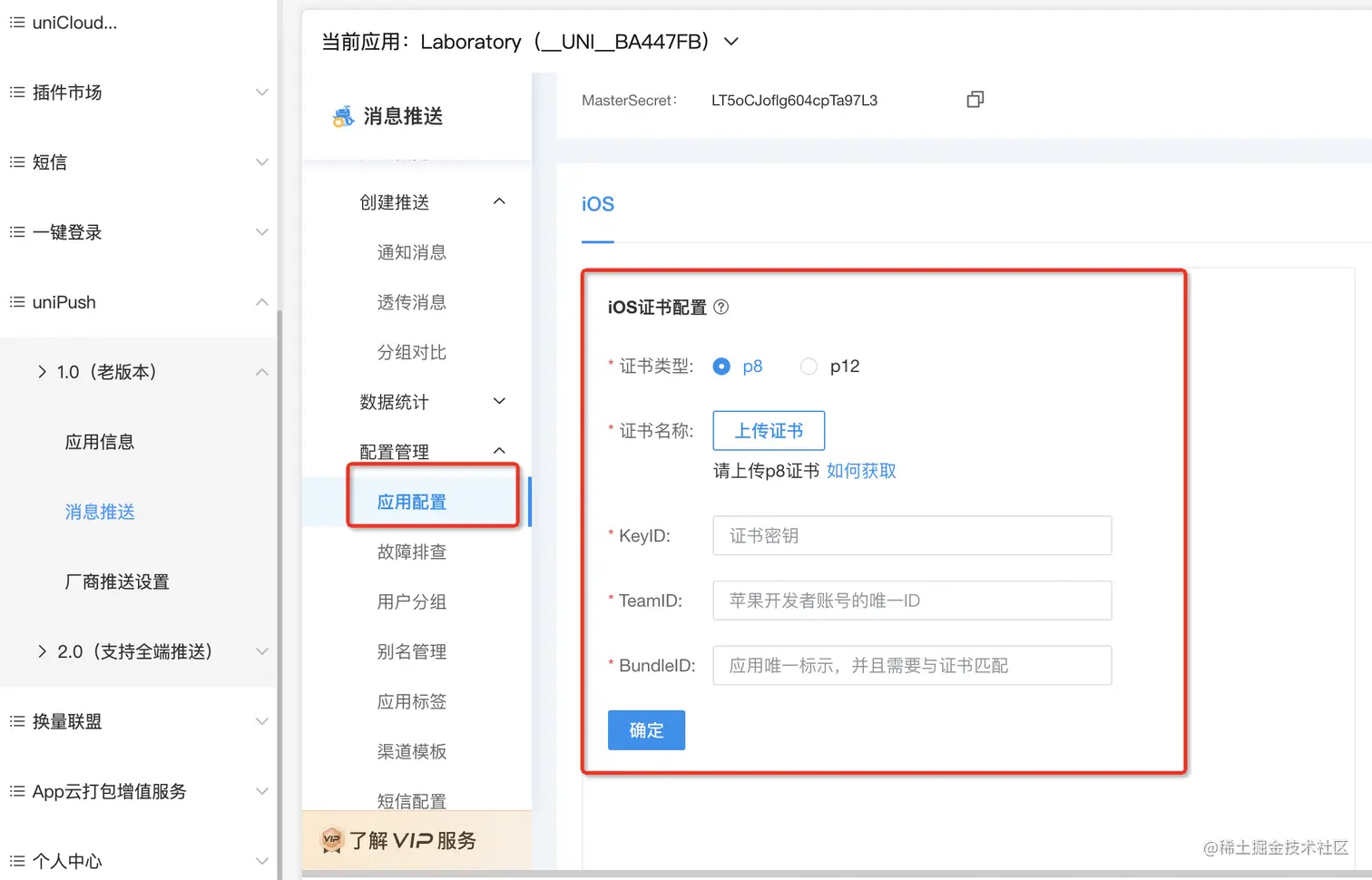1372x880 pixels.
Task: Open 透传消息 menu item
Action: click(412, 302)
